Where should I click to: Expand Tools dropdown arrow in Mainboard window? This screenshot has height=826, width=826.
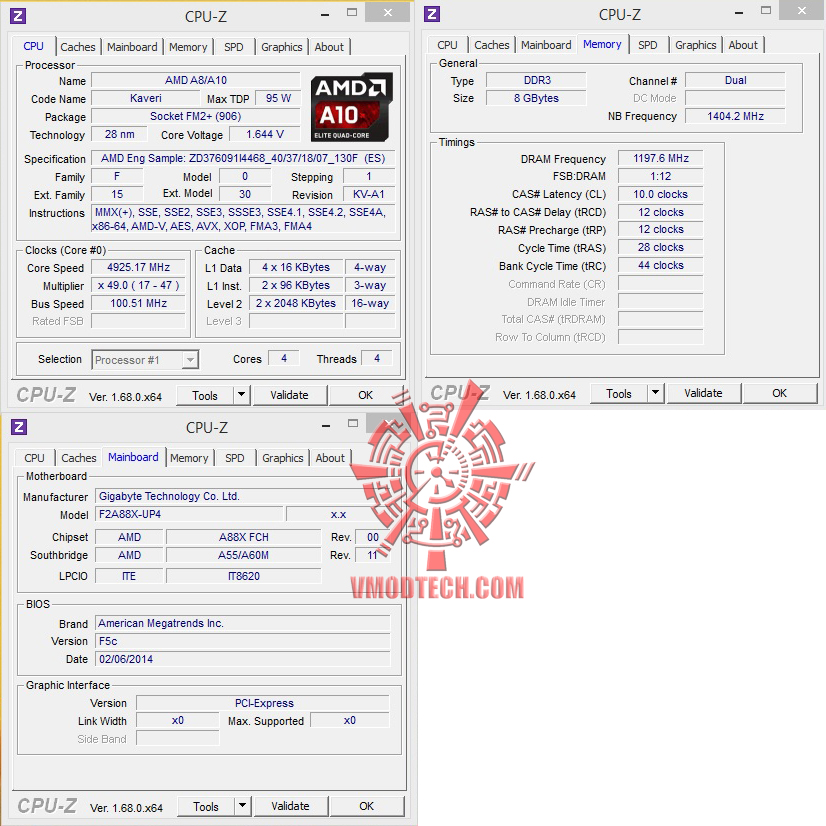242,805
